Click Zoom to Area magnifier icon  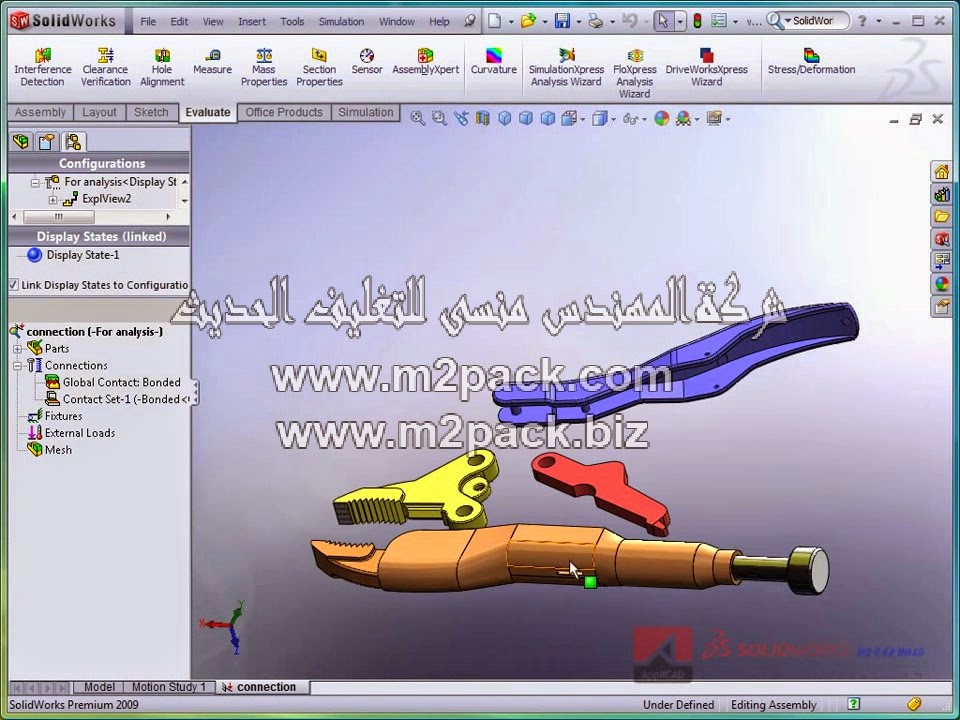(x=439, y=118)
